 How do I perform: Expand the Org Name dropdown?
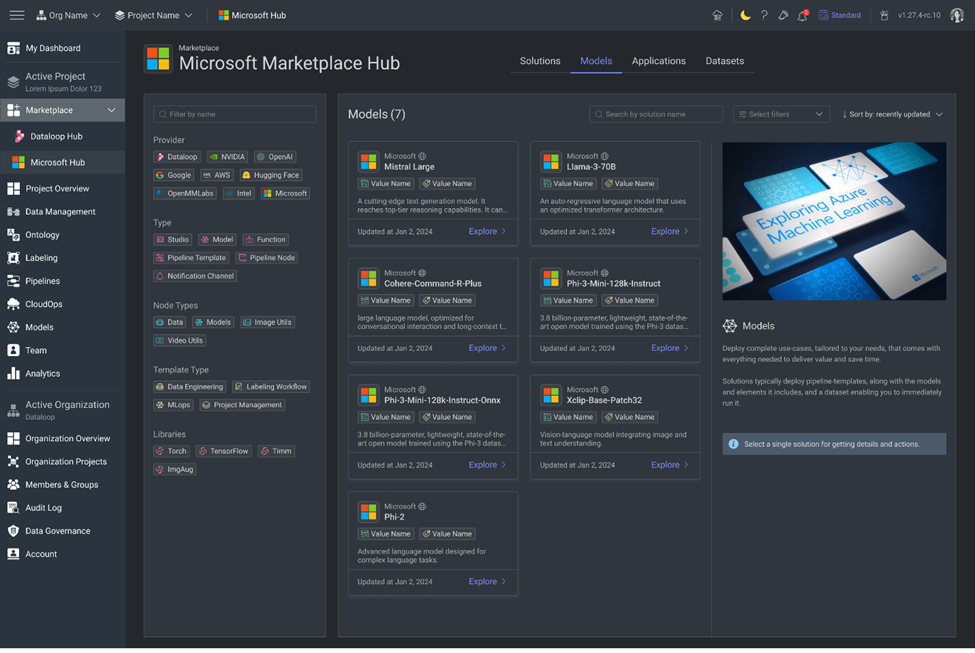pos(68,15)
